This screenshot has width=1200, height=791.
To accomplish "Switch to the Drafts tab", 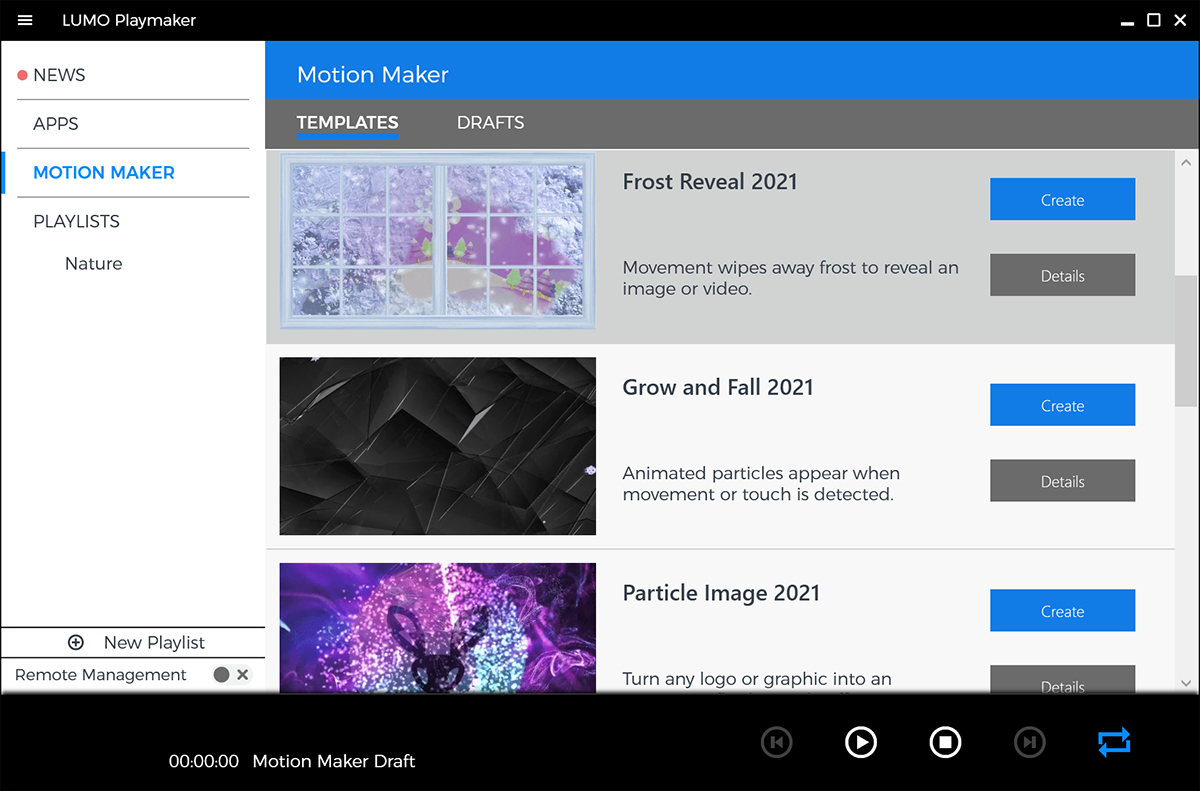I will point(490,123).
